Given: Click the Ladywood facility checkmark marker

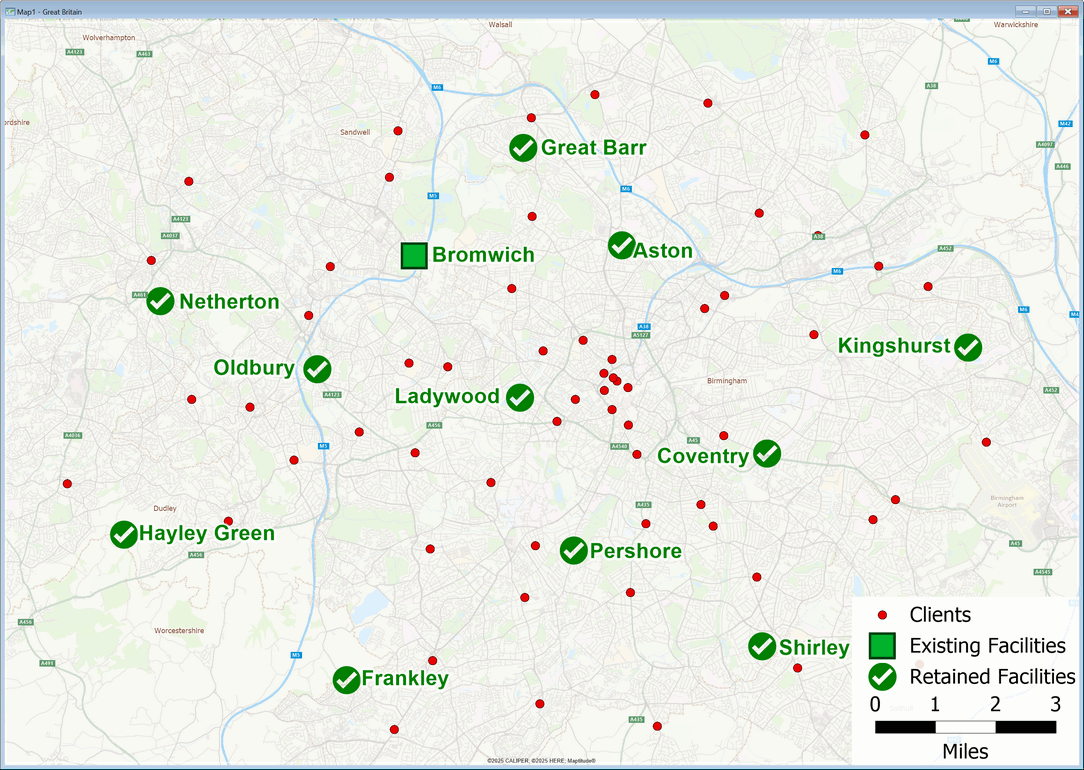Looking at the screenshot, I should pos(520,397).
